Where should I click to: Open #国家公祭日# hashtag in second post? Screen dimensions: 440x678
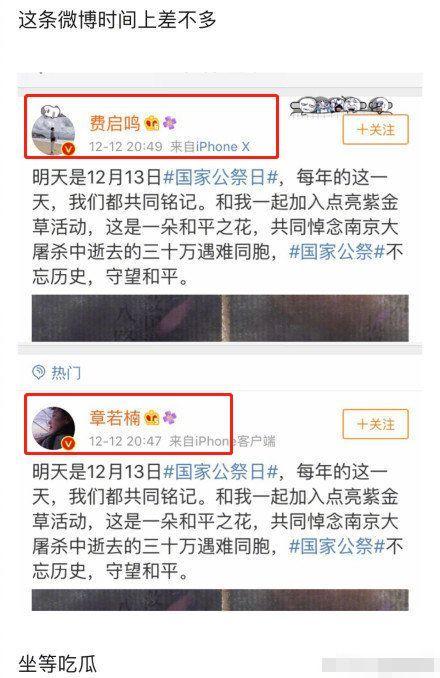click(220, 472)
